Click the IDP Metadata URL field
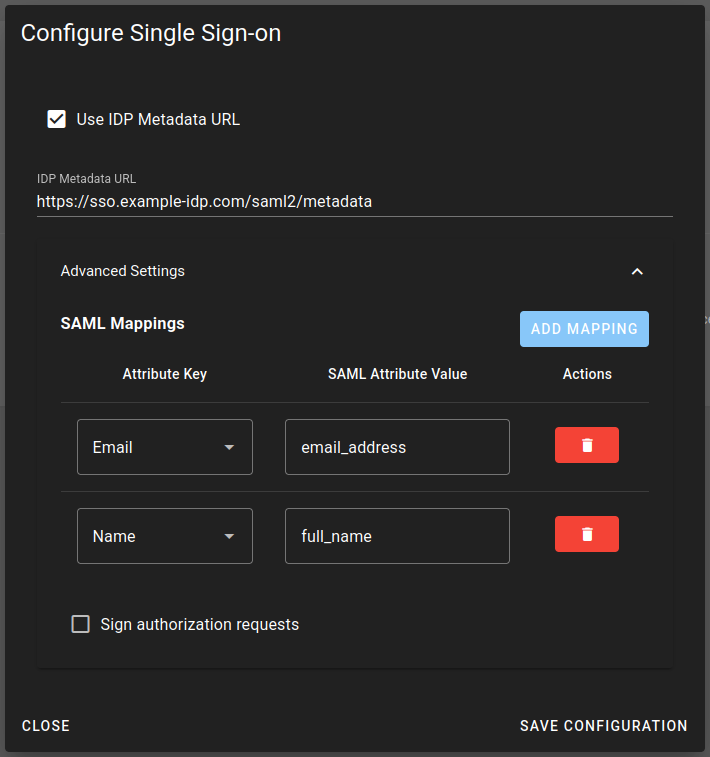The height and width of the screenshot is (757, 710). tap(355, 201)
